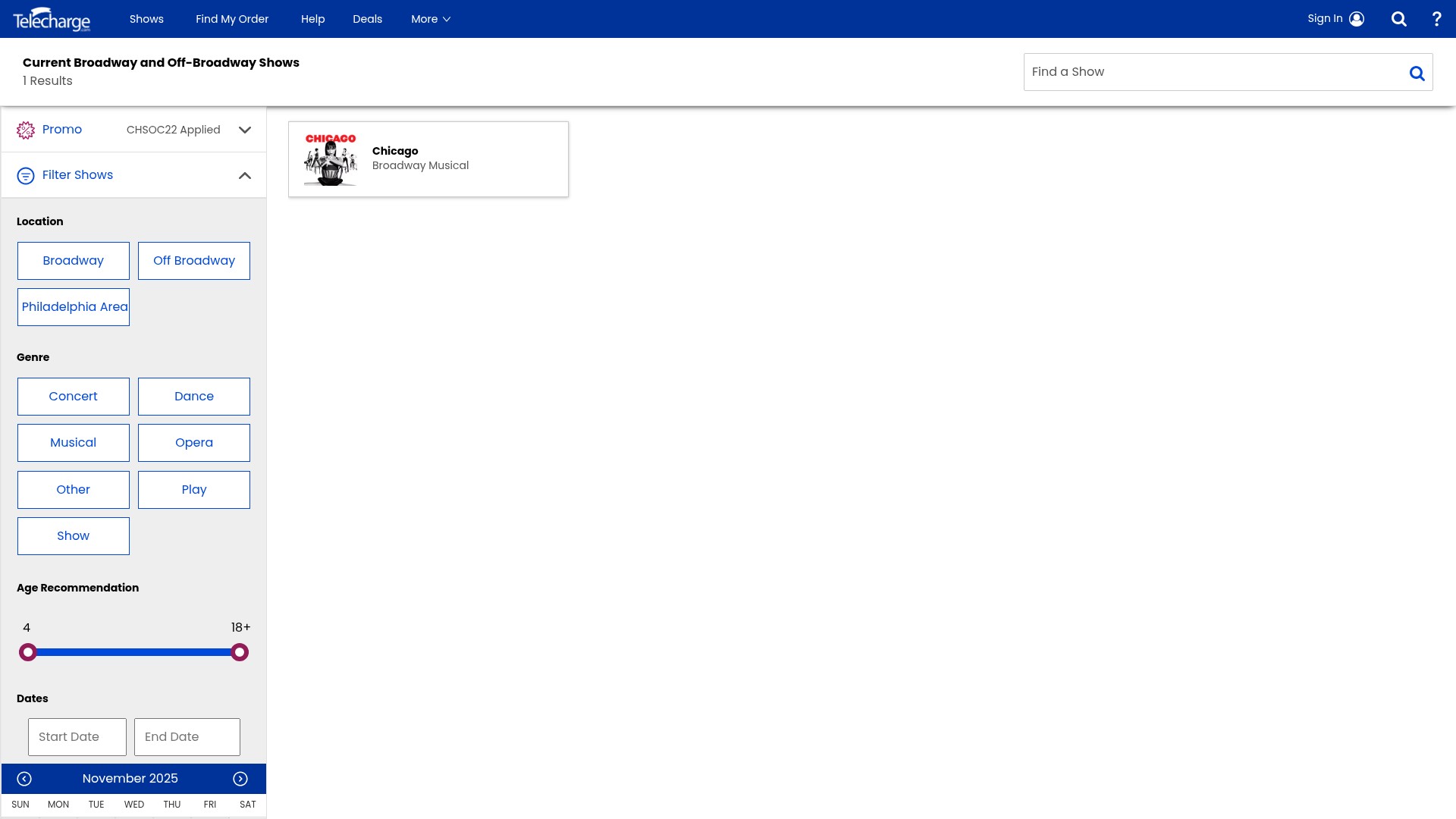The height and width of the screenshot is (819, 1456).
Task: Toggle the Dance genre filter
Action: click(x=194, y=397)
